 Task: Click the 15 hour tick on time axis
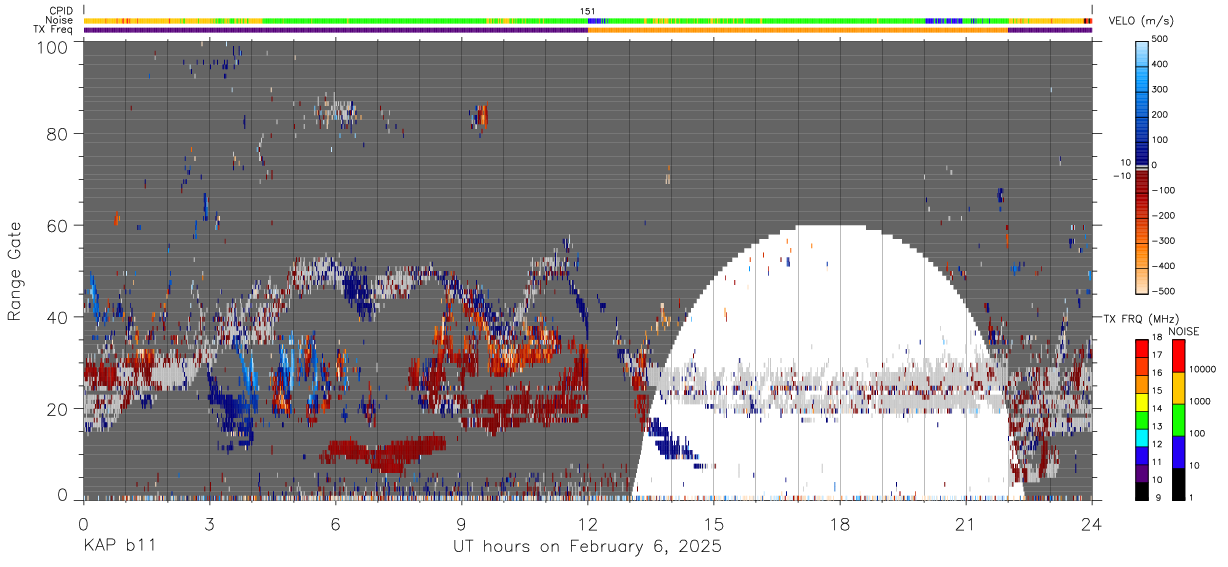[714, 524]
